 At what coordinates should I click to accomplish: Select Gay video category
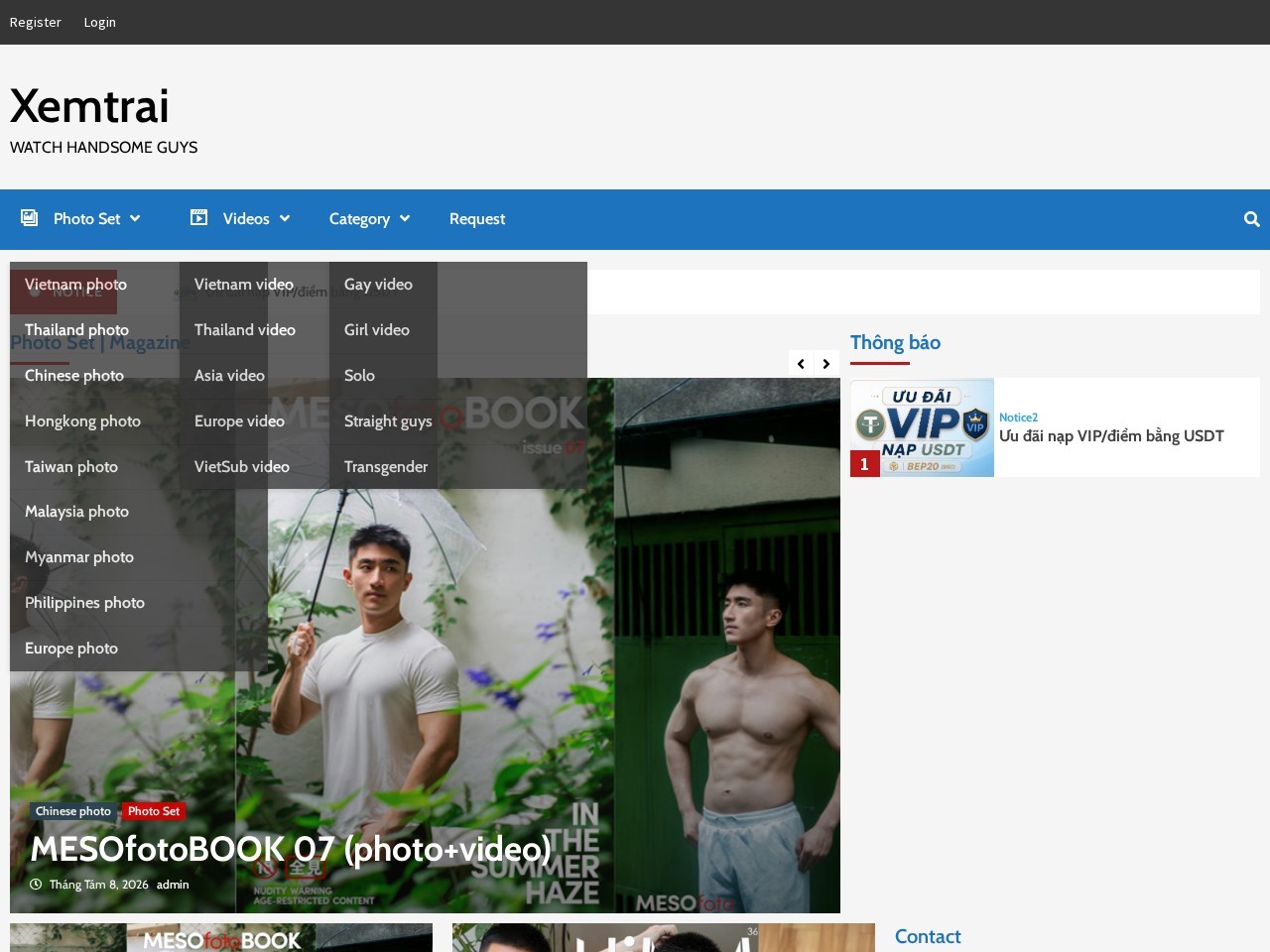click(378, 285)
